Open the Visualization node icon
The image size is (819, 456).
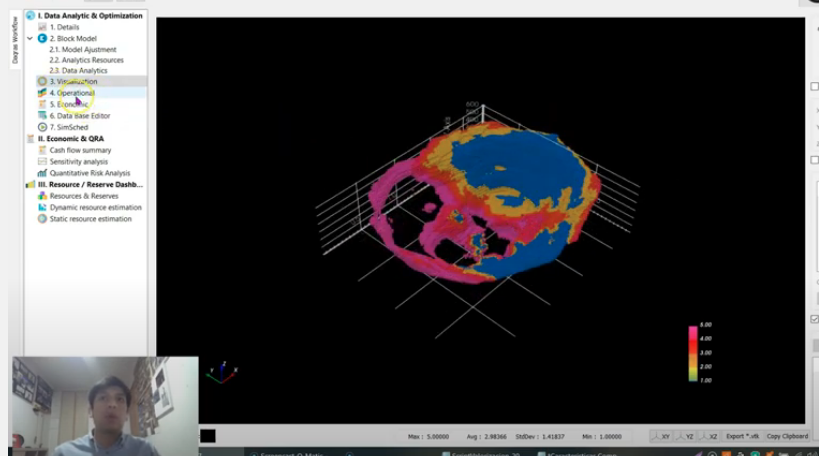pyautogui.click(x=42, y=82)
